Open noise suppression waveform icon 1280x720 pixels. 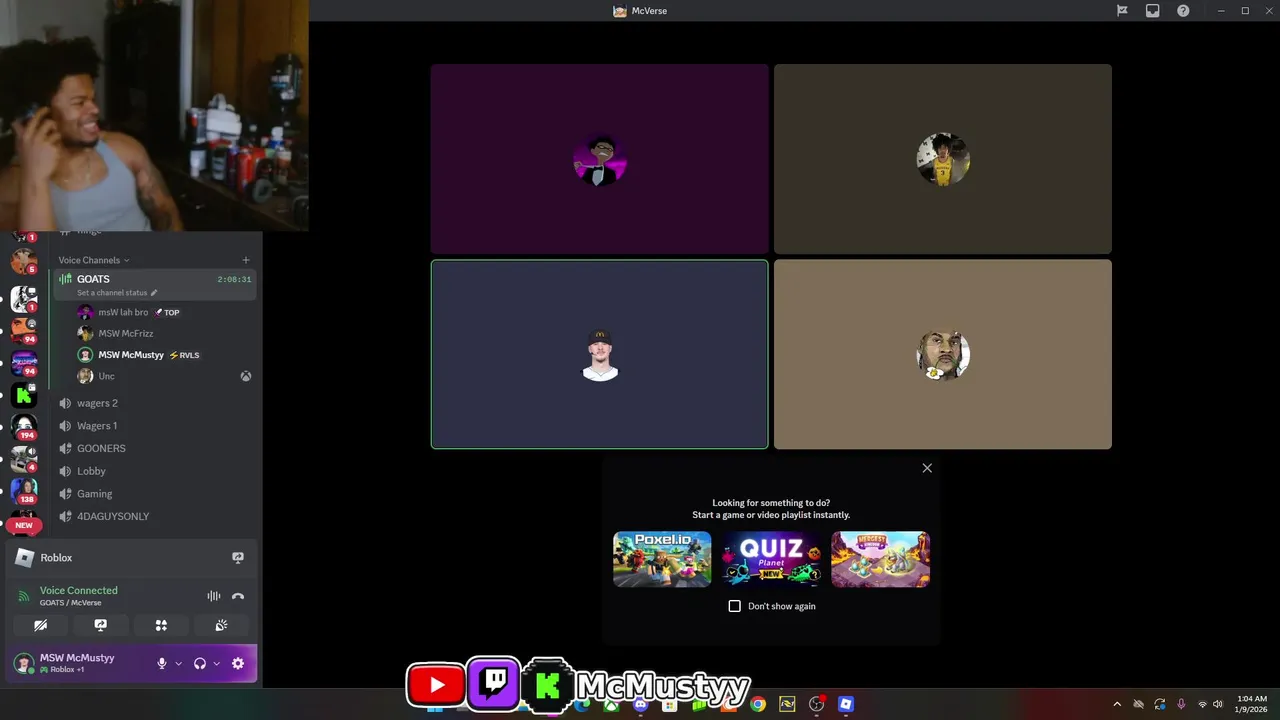click(213, 596)
